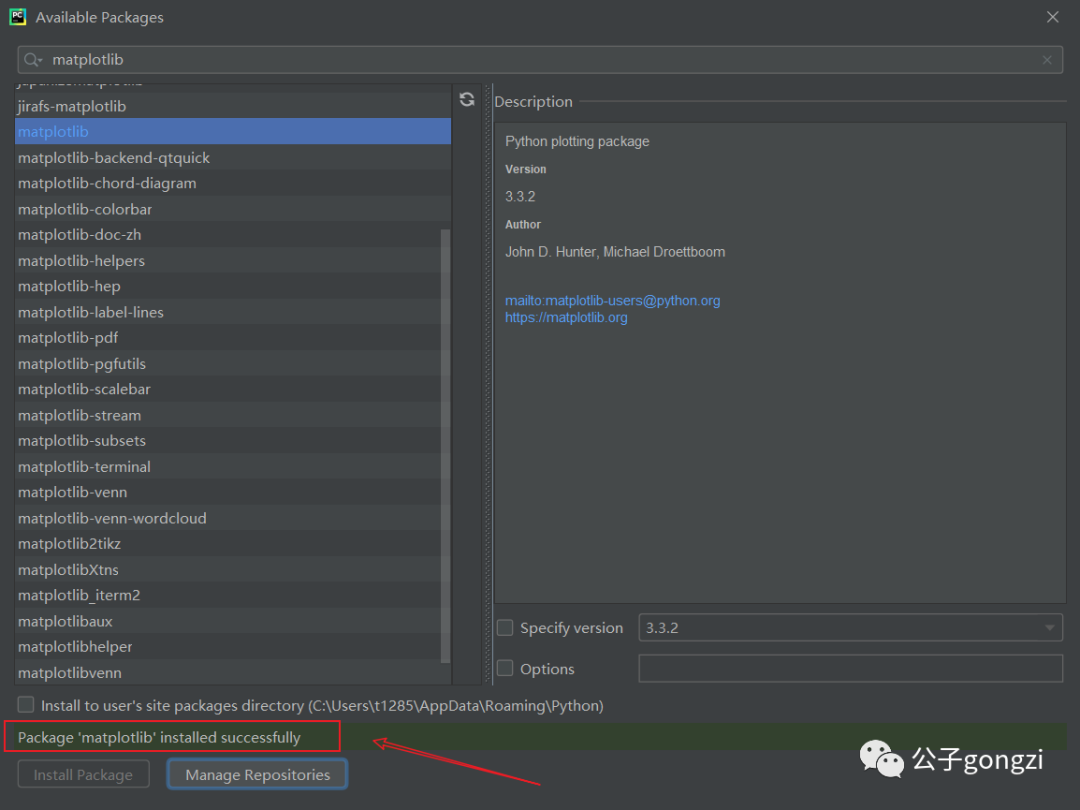The image size is (1080, 810).
Task: Click the version number 3.3.2 in Description
Action: 520,196
